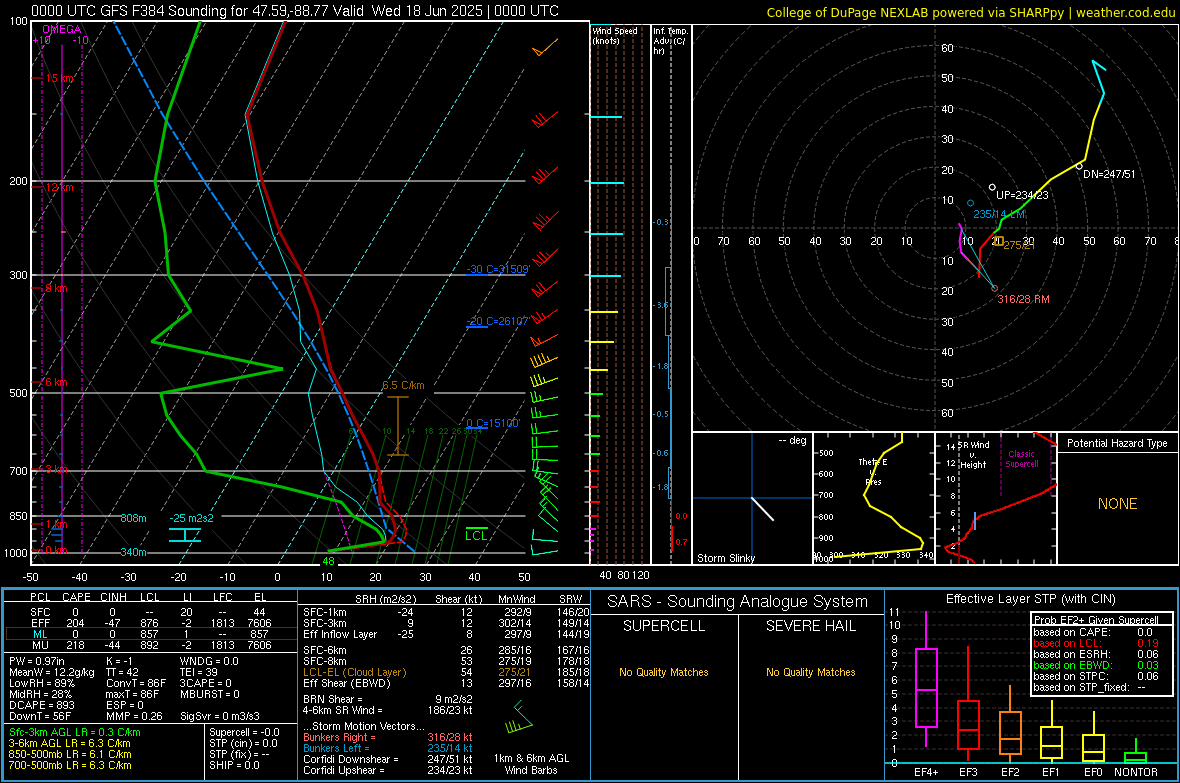The height and width of the screenshot is (783, 1180).
Task: Click the DN=247/51 circle on hodograph
Action: pyautogui.click(x=1079, y=166)
